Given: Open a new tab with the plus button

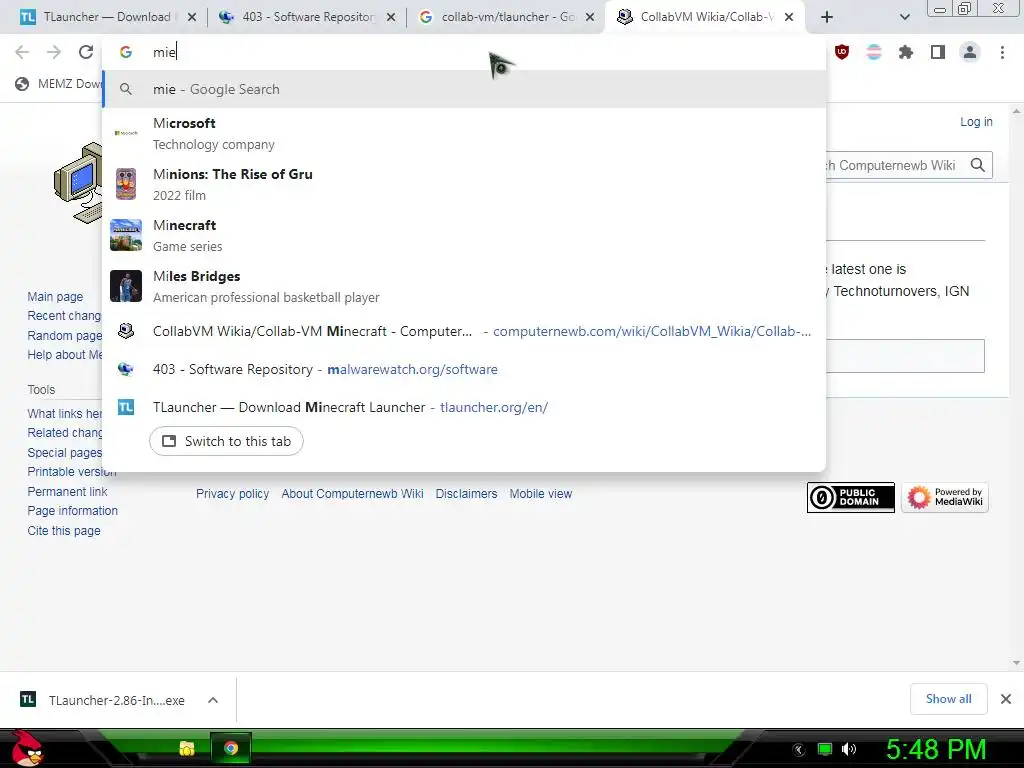Looking at the screenshot, I should coord(827,17).
